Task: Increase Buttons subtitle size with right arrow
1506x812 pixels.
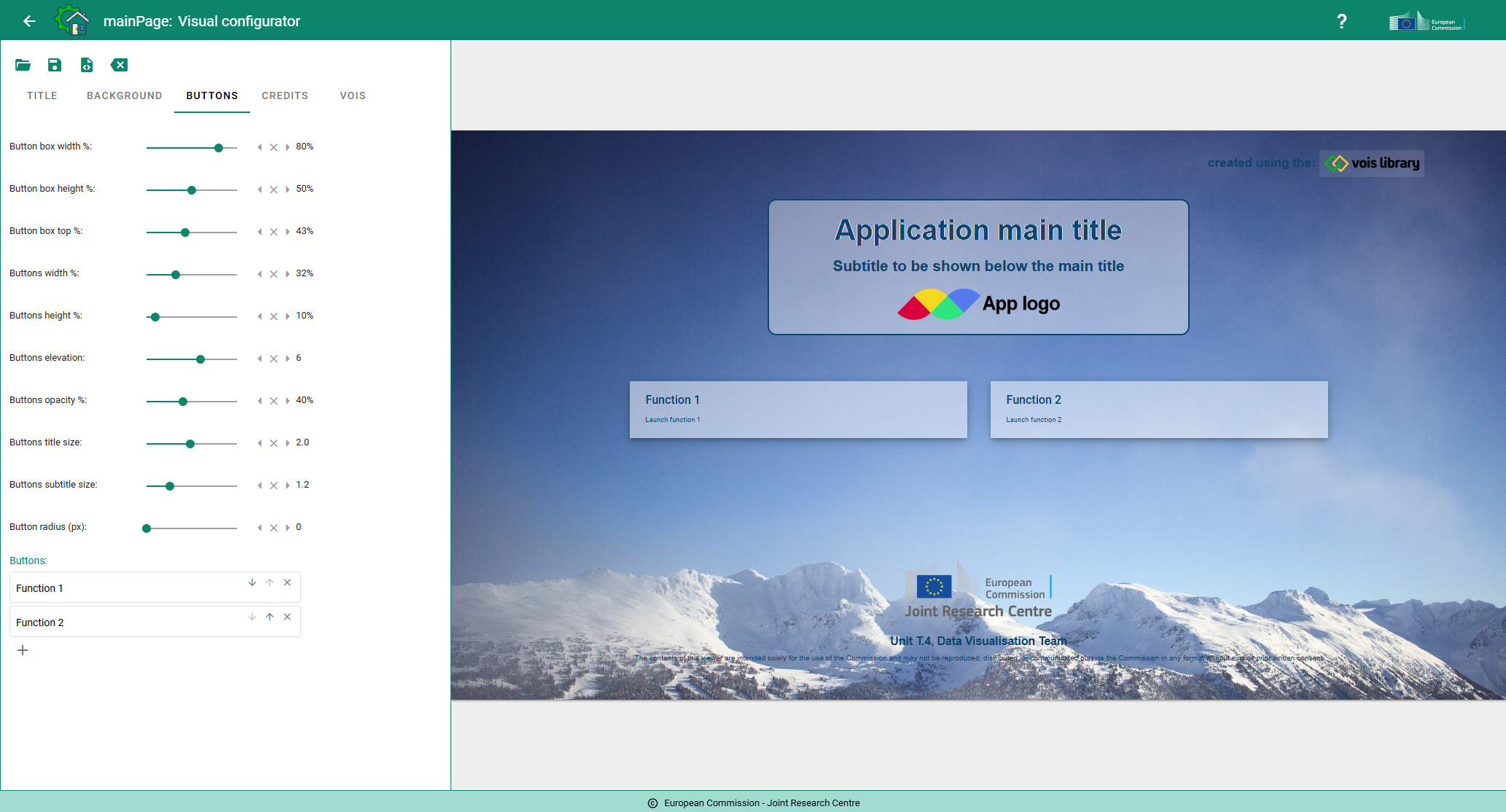Action: [x=287, y=485]
